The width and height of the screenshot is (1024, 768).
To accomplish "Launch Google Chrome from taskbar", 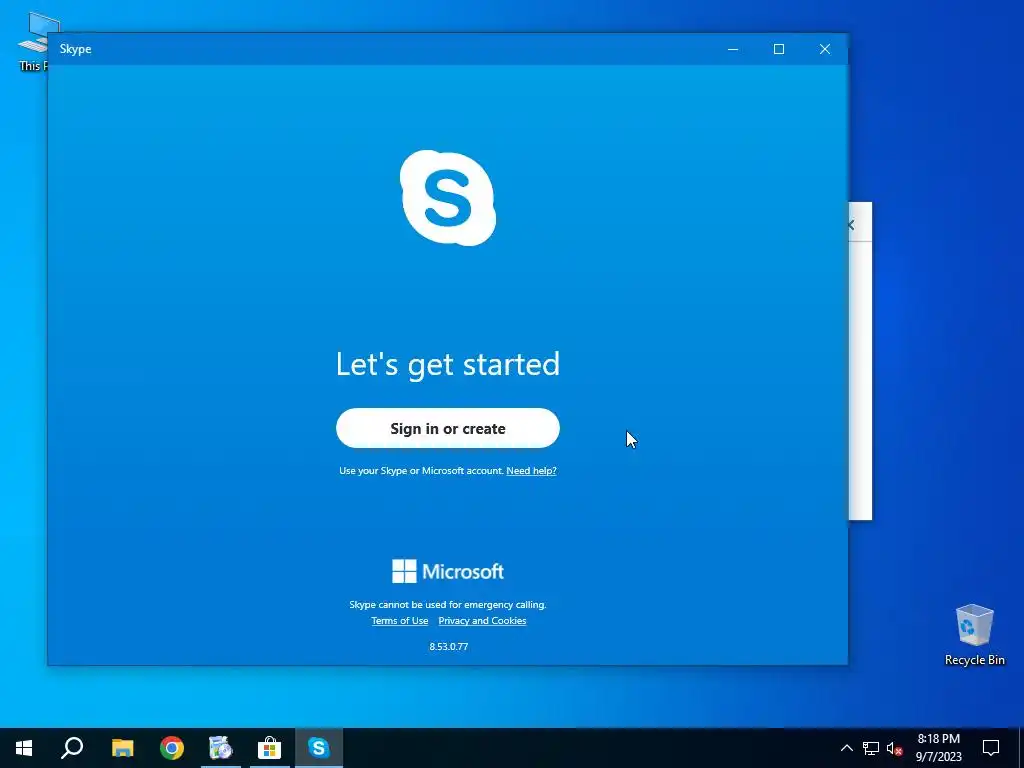I will pos(172,748).
